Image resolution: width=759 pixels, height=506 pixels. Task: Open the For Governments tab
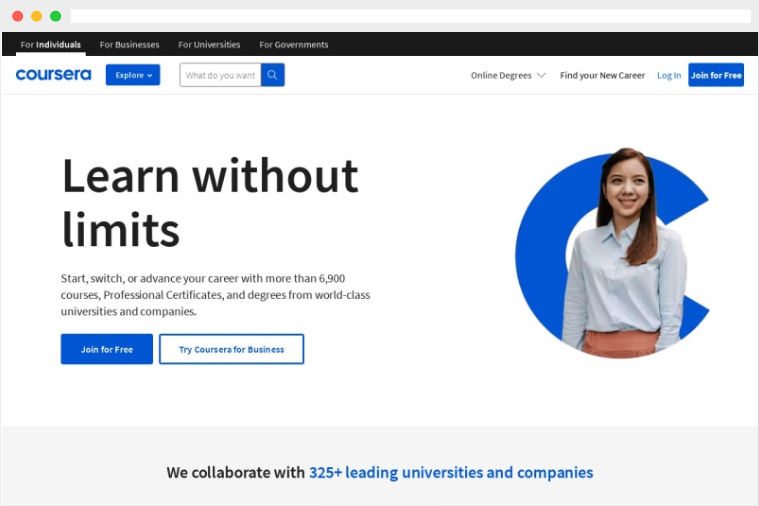point(294,45)
